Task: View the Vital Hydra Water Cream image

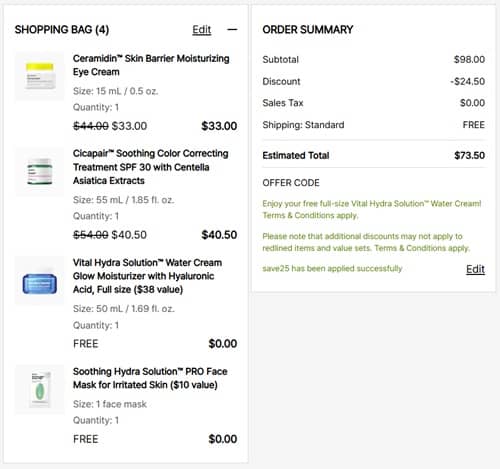Action: (40, 280)
